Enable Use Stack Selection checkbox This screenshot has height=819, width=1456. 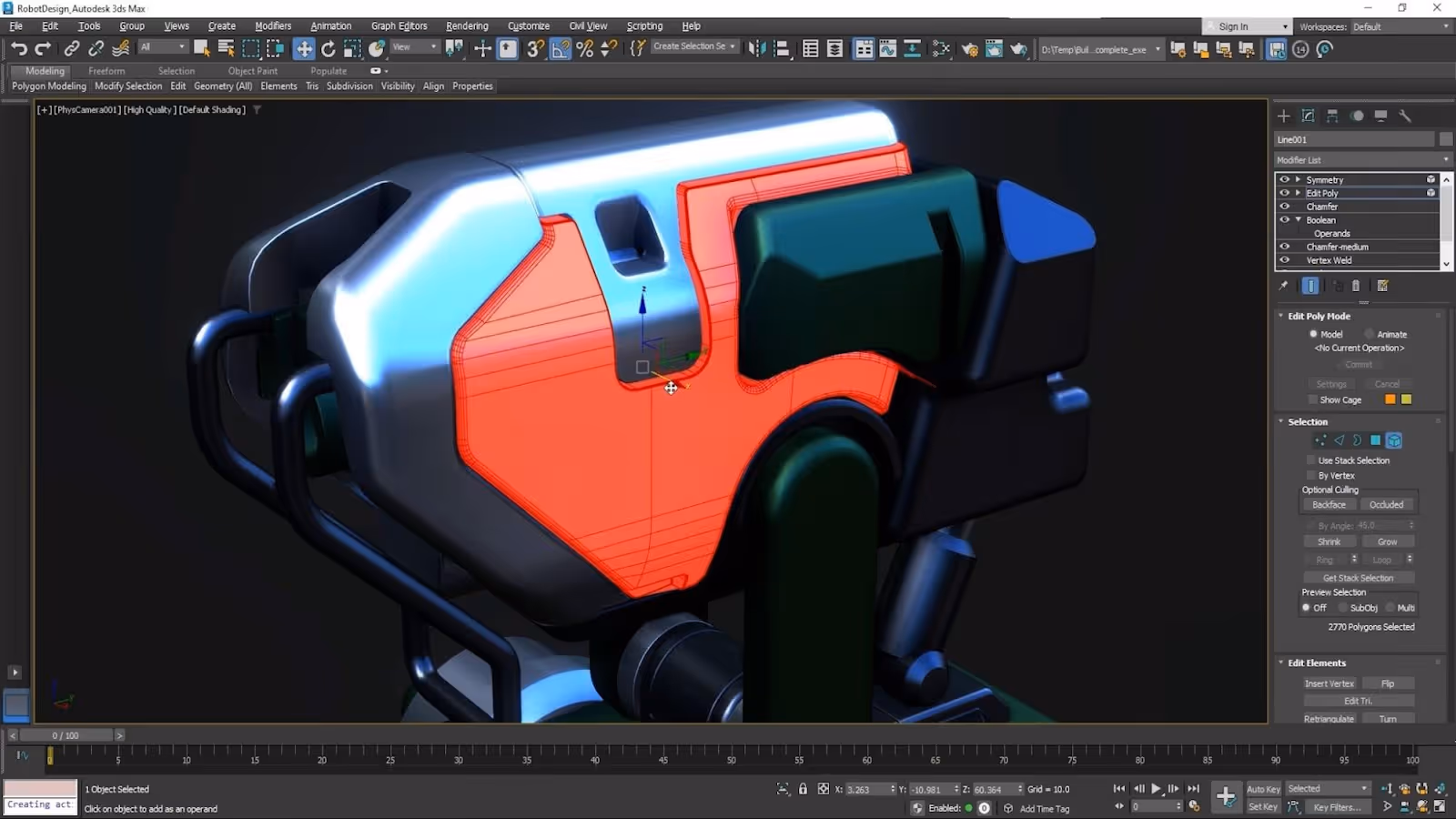[x=1311, y=460]
